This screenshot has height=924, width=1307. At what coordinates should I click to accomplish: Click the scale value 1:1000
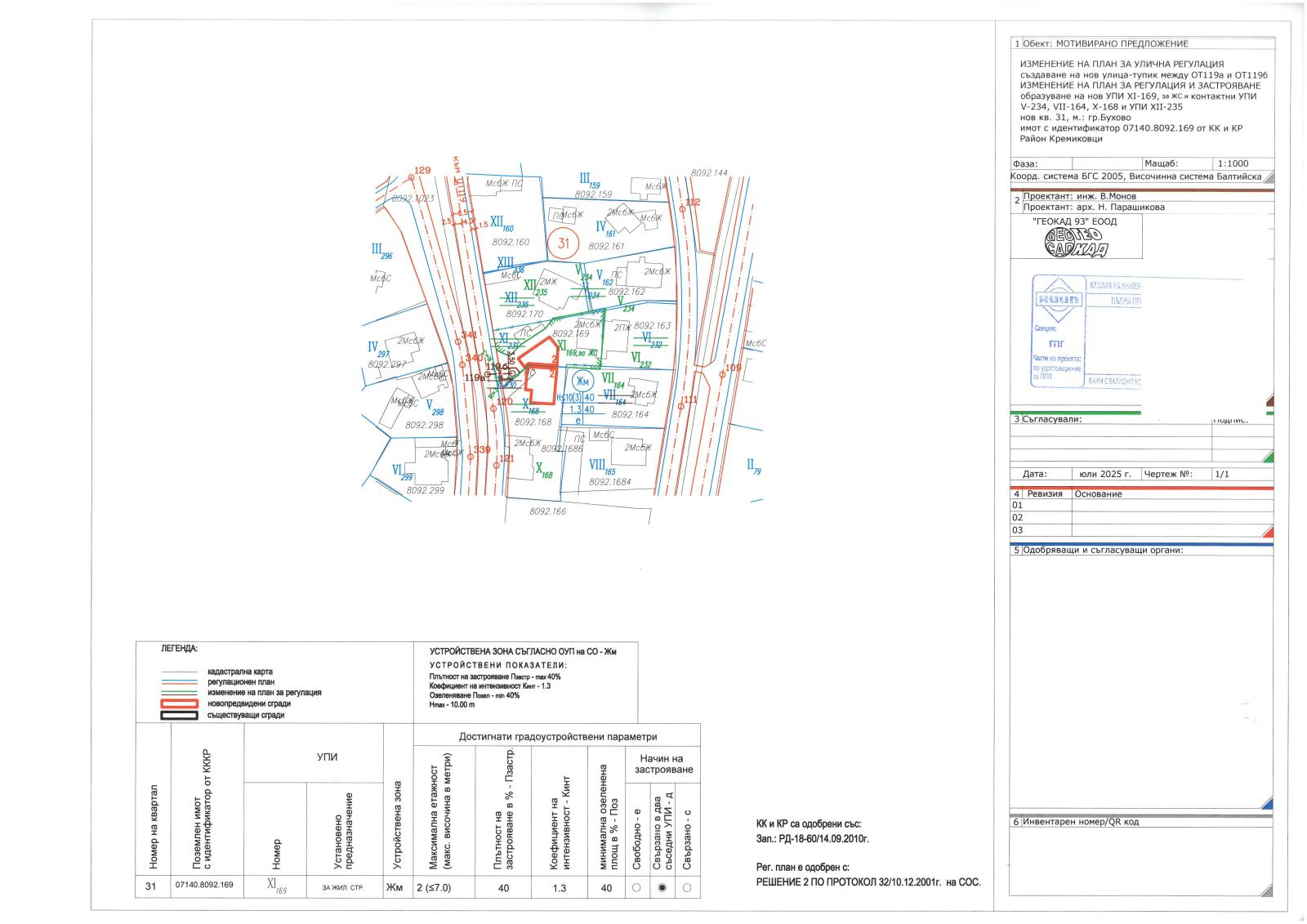pos(1232,163)
